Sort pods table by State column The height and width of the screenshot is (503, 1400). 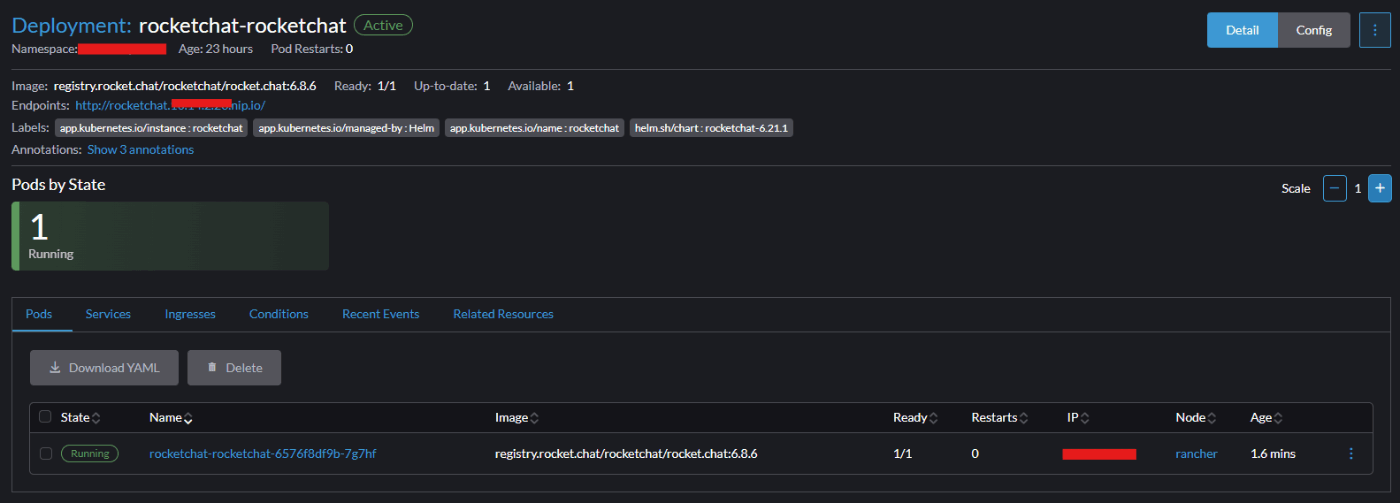80,417
